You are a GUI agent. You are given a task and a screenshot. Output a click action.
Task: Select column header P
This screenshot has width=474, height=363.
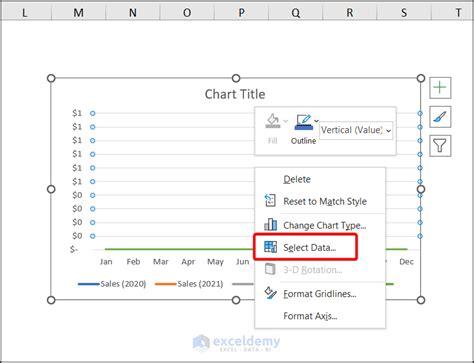(241, 13)
